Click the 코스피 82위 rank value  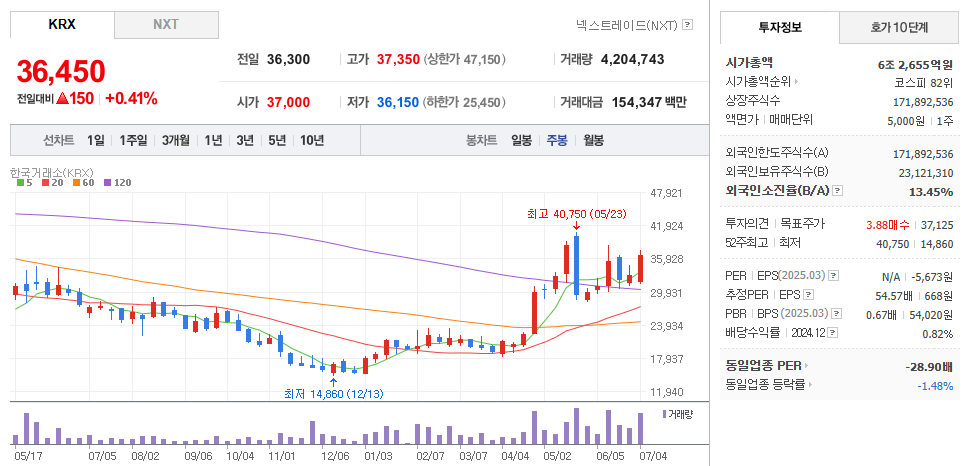click(924, 82)
